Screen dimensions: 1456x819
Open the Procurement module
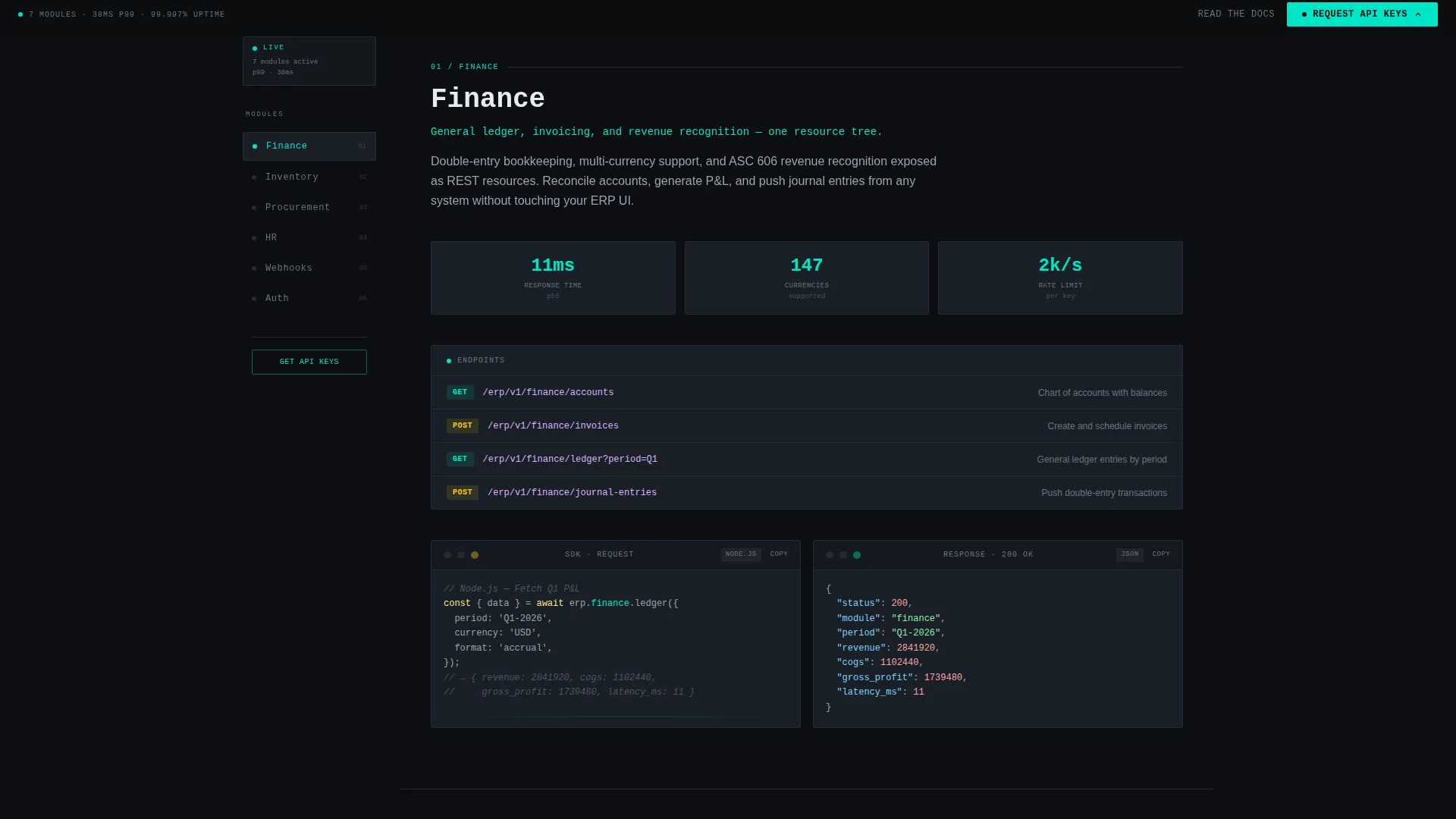click(309, 207)
